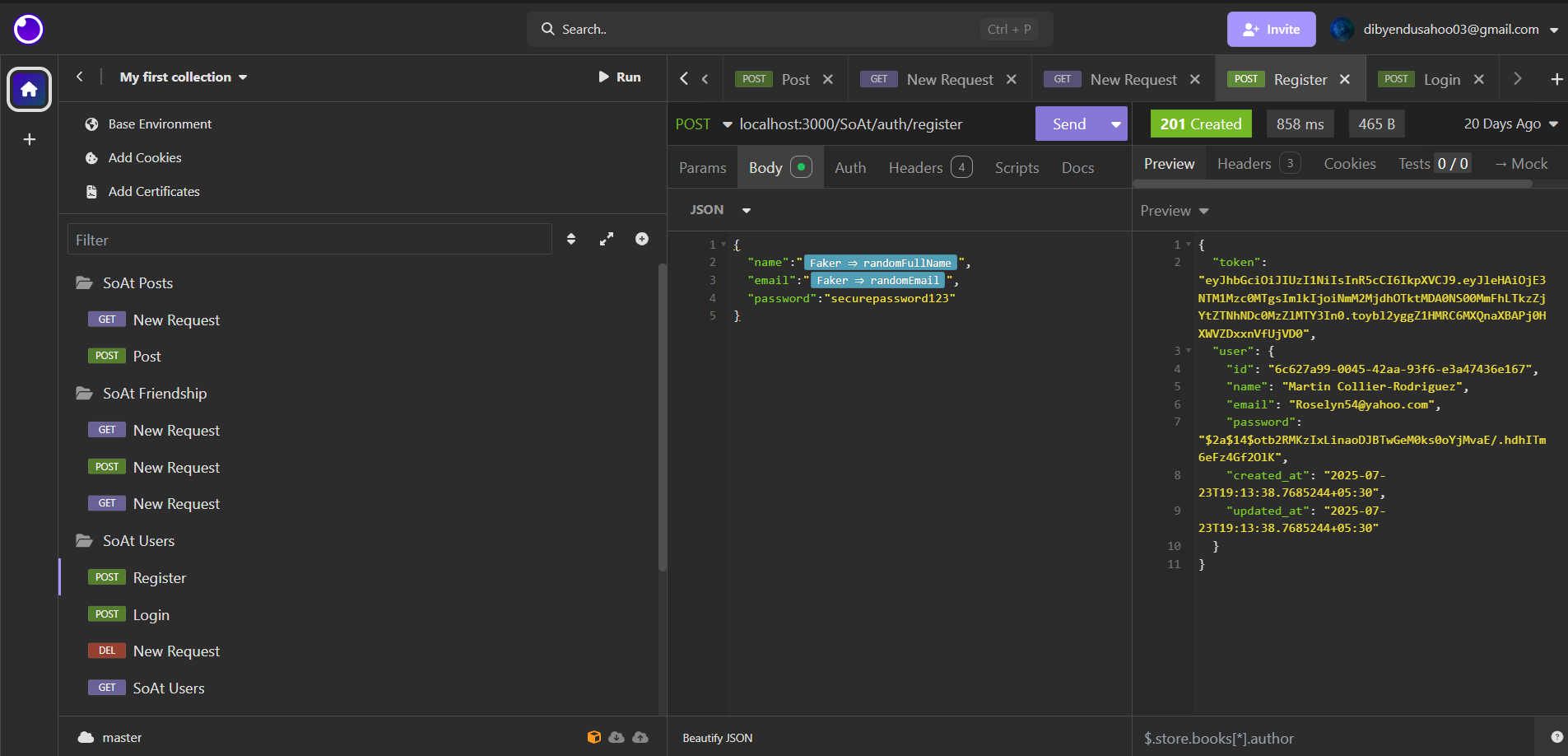The height and width of the screenshot is (756, 1568).
Task: Click the collection list vertical scrollbar
Action: click(x=662, y=417)
